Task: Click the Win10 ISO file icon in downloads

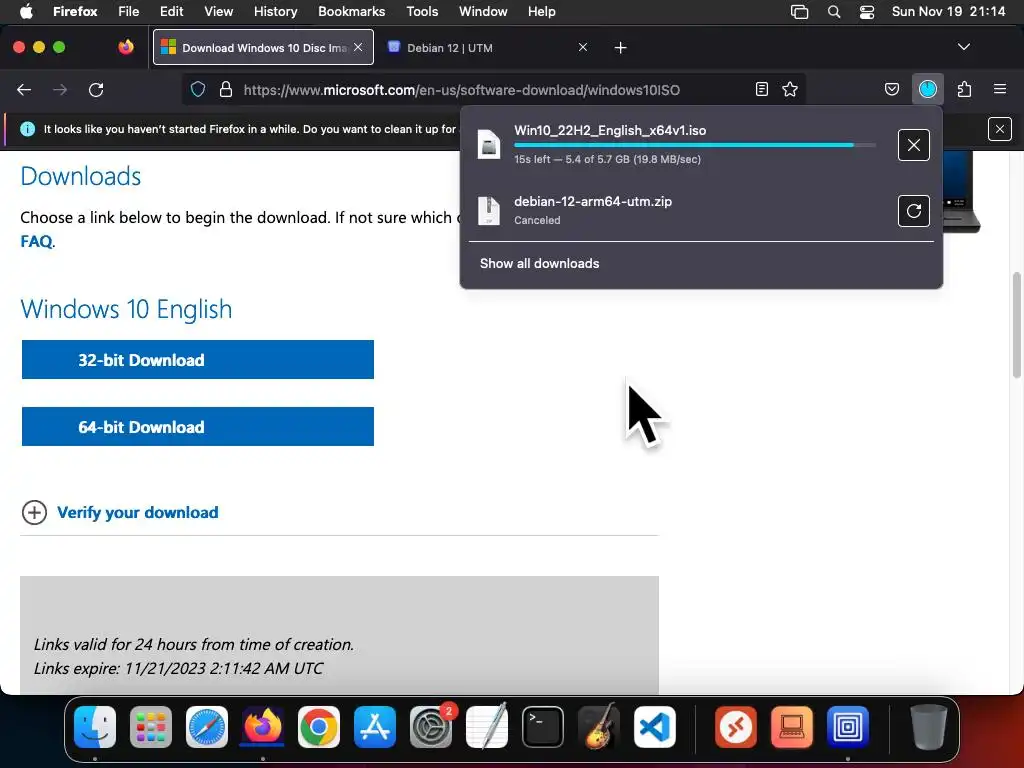Action: point(488,144)
